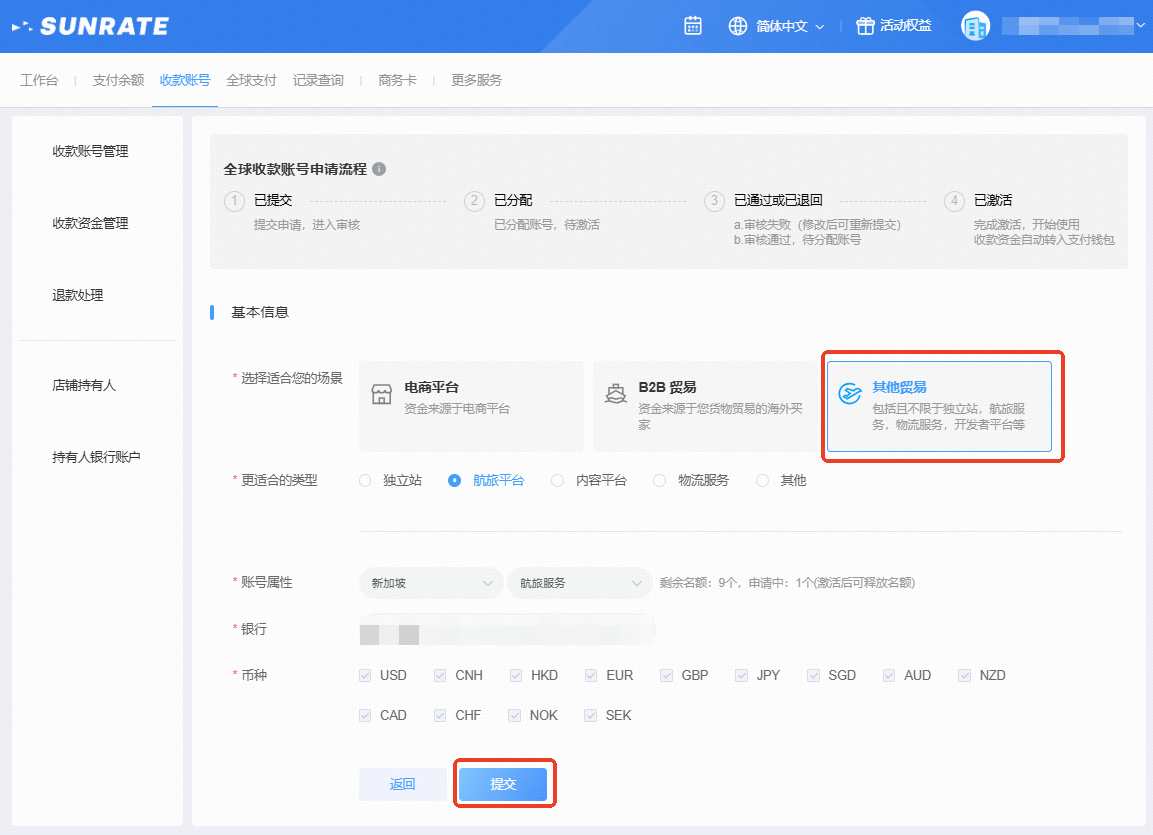The width and height of the screenshot is (1153, 835).
Task: Click the 提交 submit button
Action: 503,785
